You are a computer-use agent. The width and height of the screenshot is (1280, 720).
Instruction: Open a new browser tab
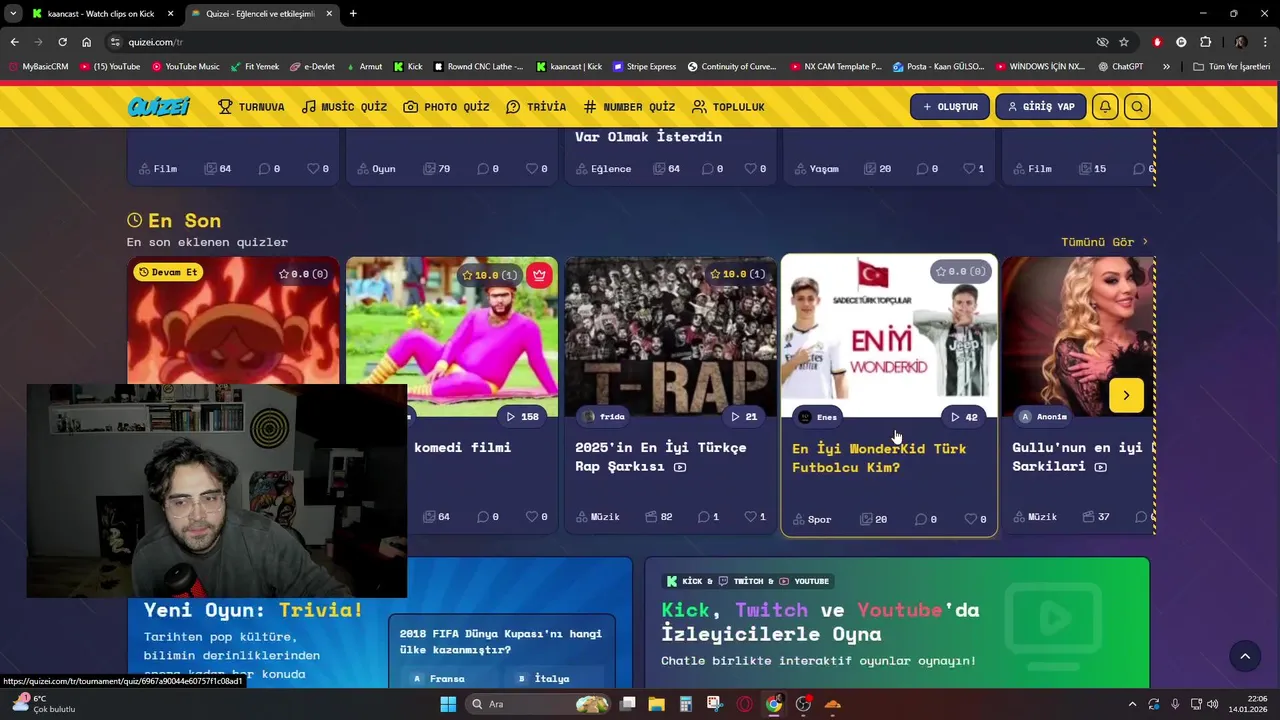(353, 14)
